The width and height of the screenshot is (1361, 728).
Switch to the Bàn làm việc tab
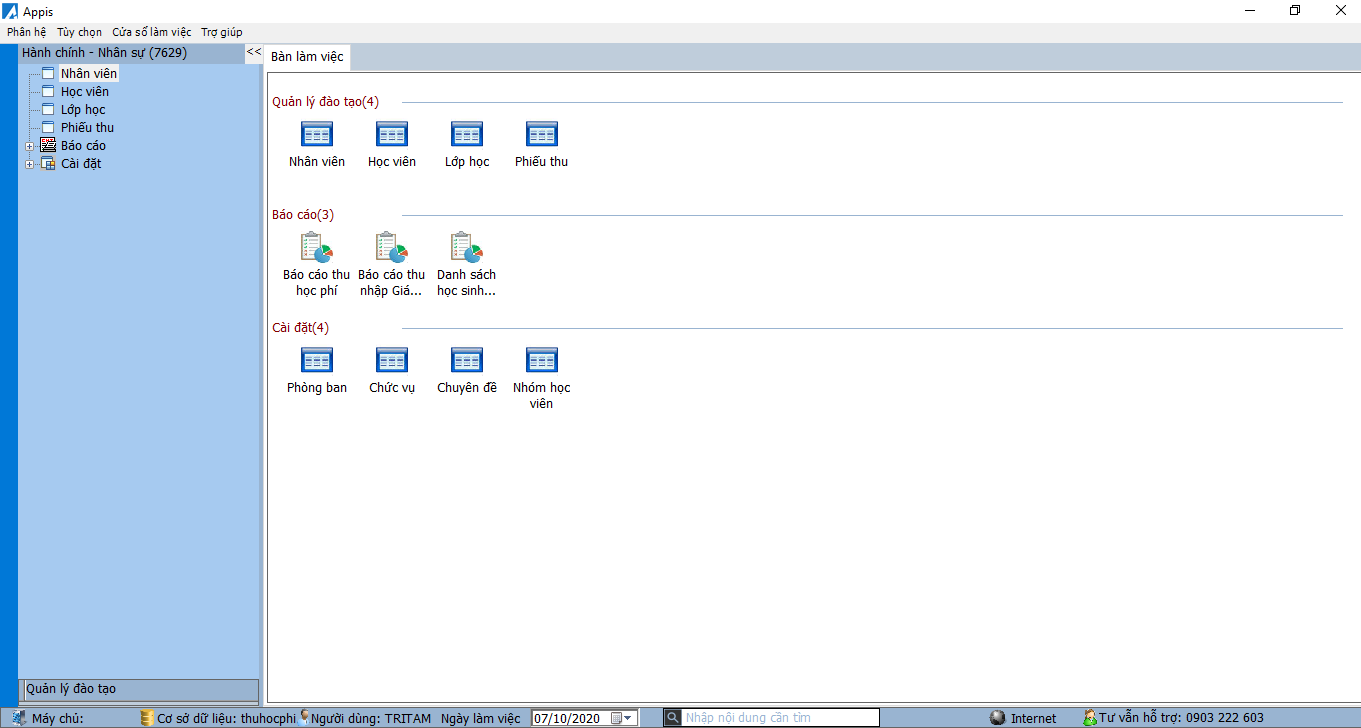308,57
